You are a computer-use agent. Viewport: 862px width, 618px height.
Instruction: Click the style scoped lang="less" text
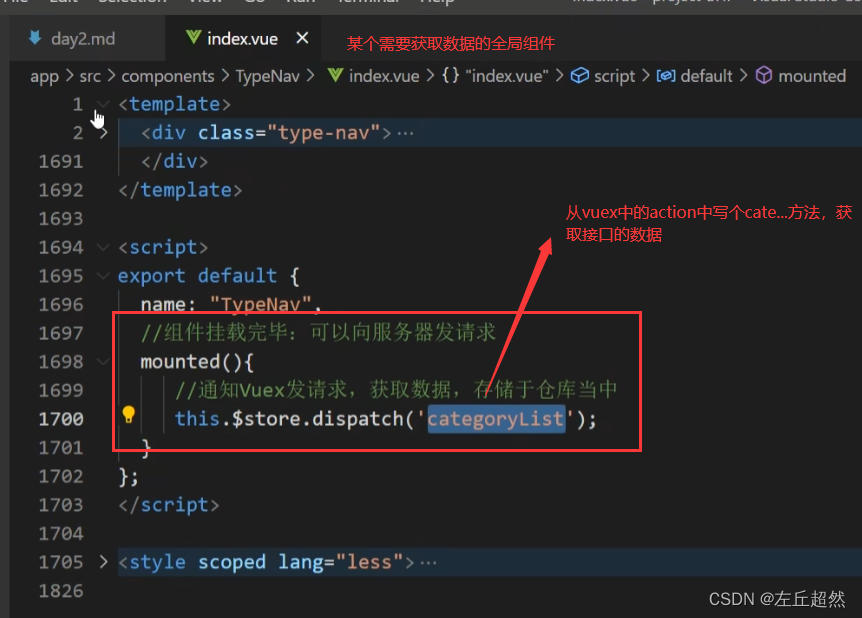(266, 562)
